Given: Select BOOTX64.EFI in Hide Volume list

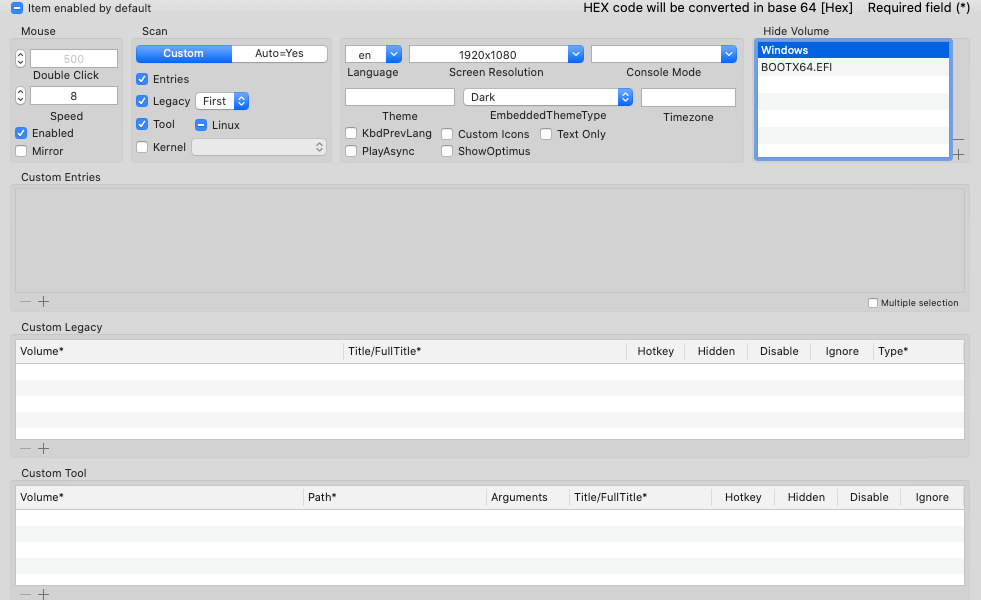Looking at the screenshot, I should click(x=853, y=67).
